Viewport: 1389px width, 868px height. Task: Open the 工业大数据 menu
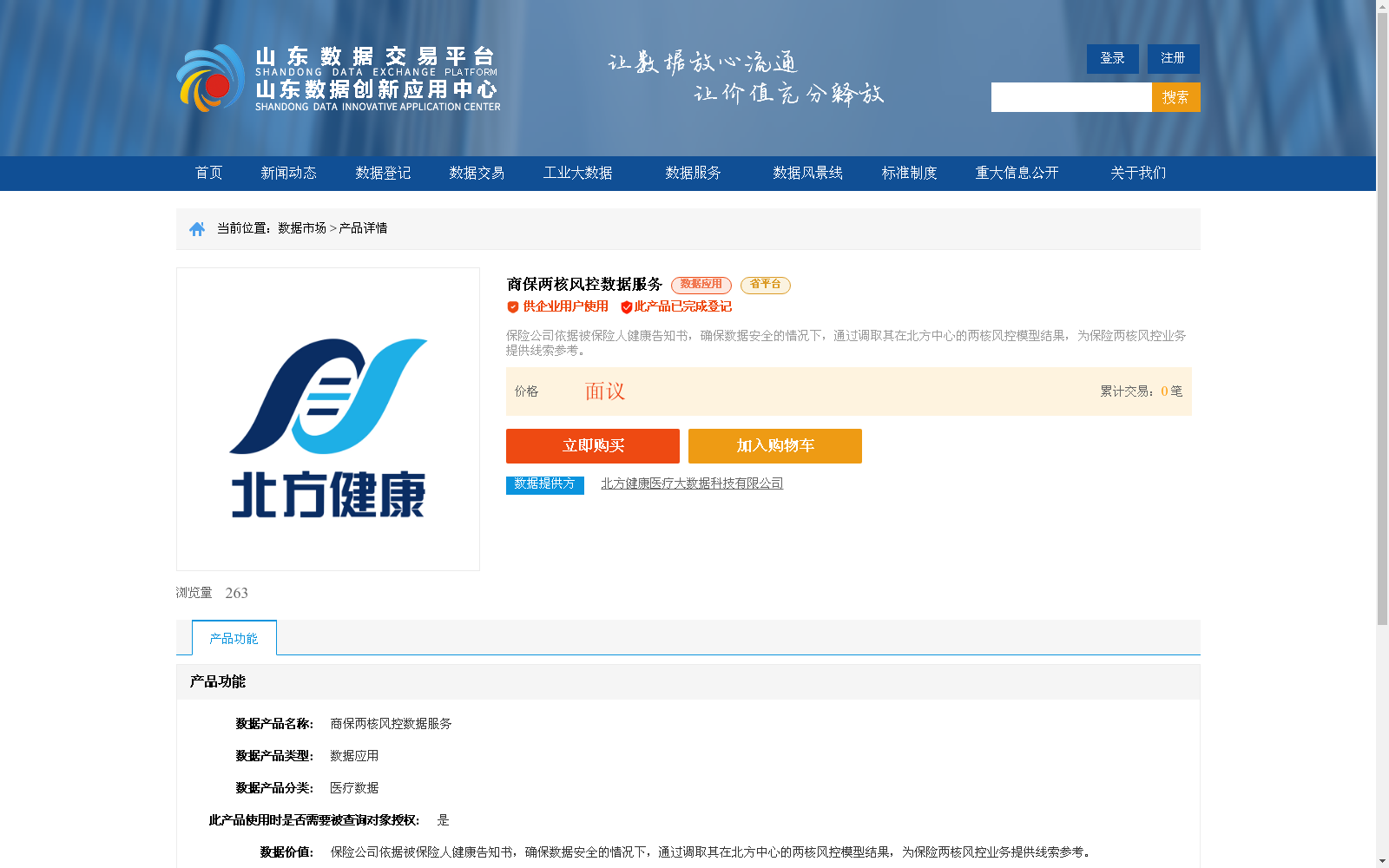[578, 173]
